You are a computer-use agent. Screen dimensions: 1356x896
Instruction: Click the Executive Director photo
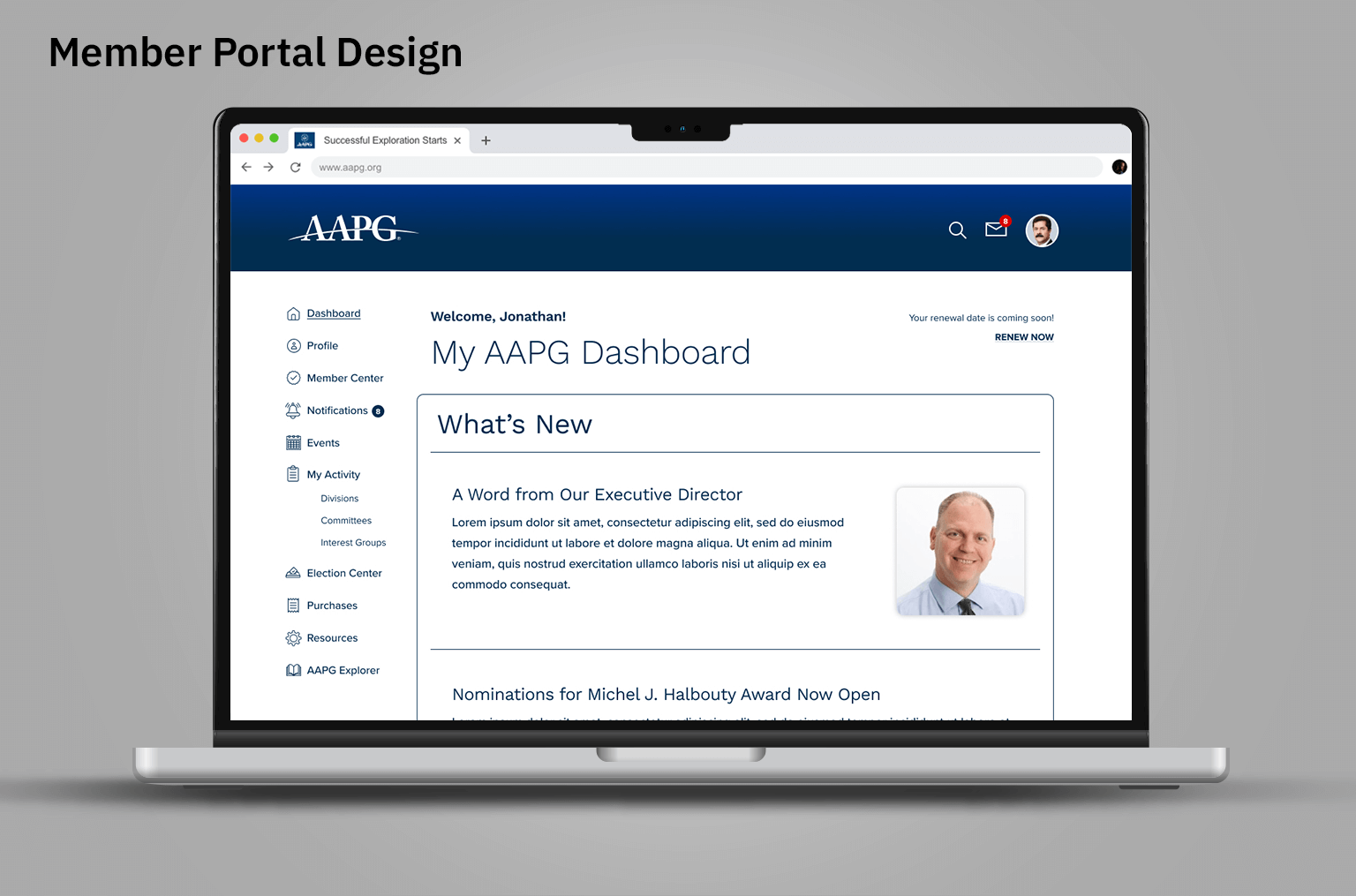coord(960,552)
